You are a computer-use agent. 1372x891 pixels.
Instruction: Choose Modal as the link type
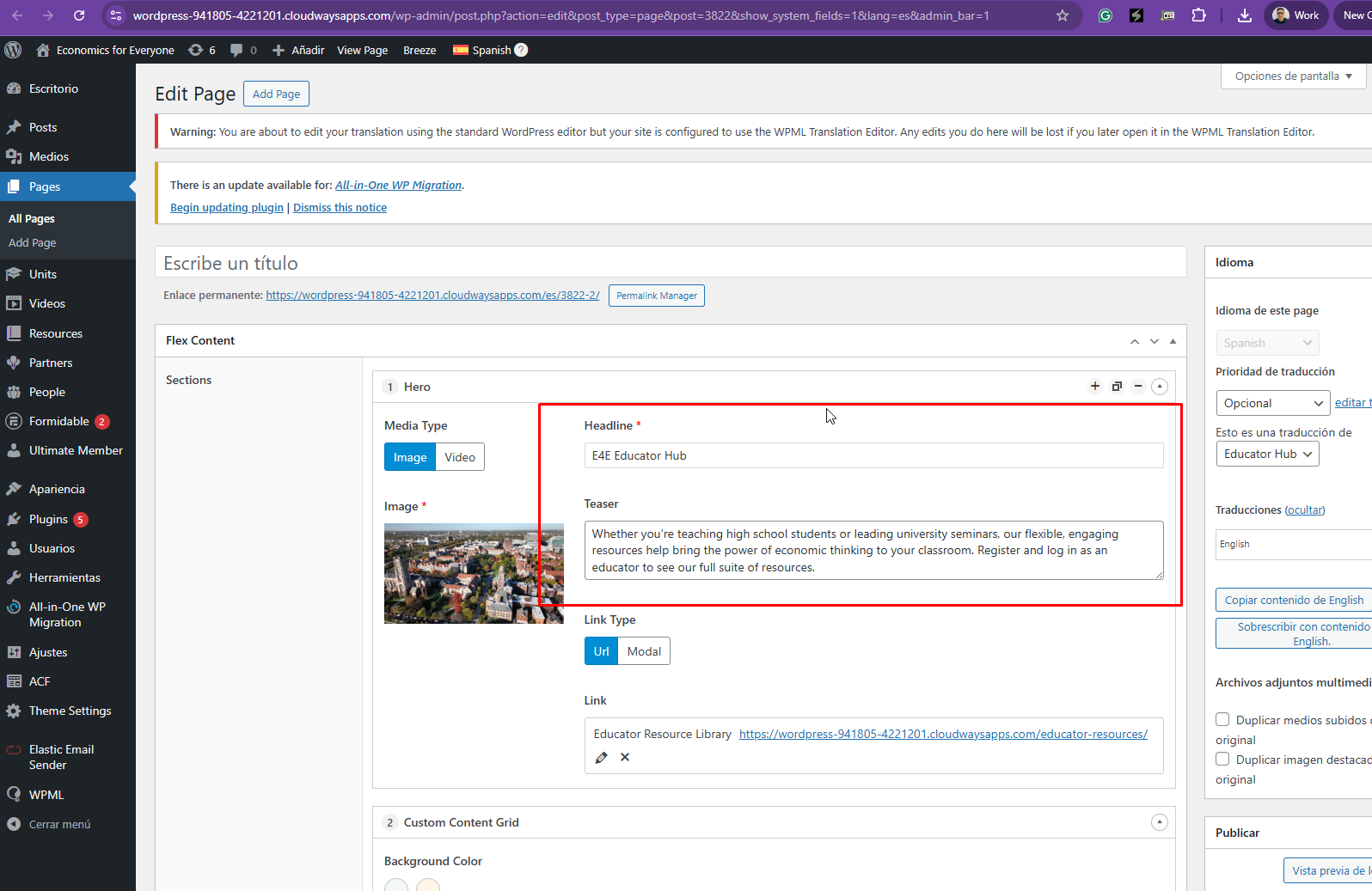click(644, 651)
